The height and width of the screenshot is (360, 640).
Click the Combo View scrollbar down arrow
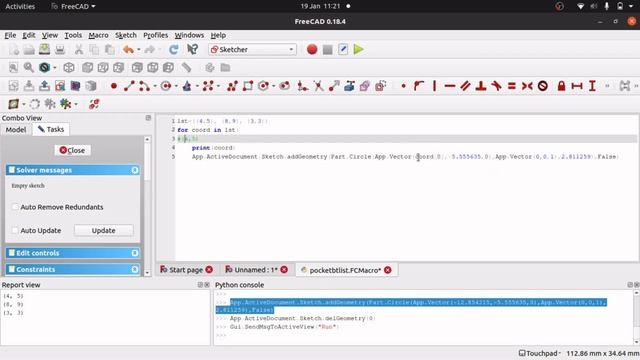pos(147,273)
